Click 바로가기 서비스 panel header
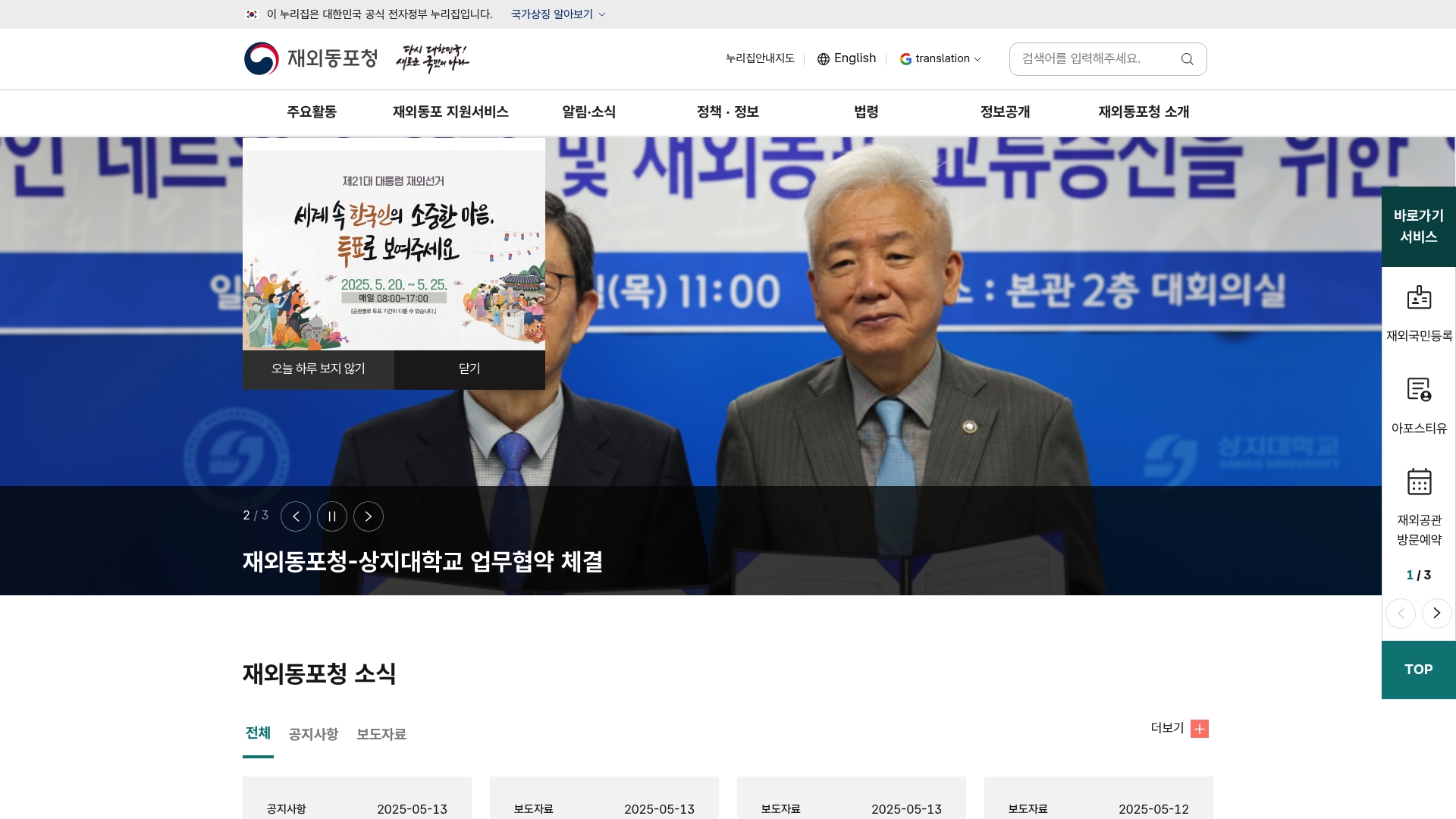 click(x=1419, y=227)
